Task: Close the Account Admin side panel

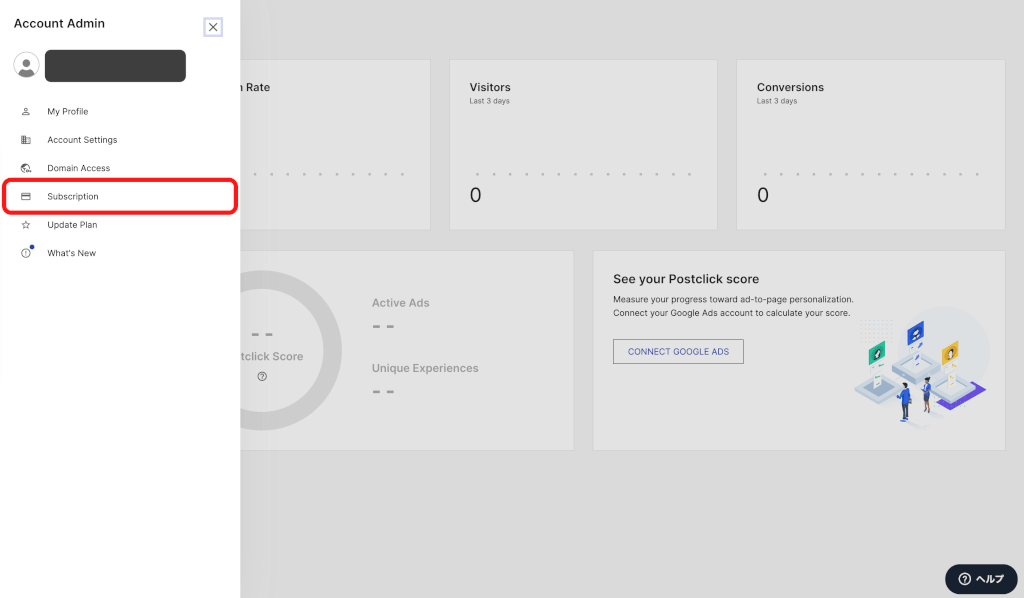Action: coord(213,27)
